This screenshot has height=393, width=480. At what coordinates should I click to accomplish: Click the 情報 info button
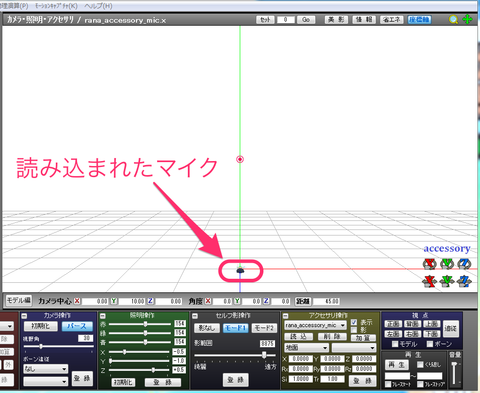tap(364, 20)
